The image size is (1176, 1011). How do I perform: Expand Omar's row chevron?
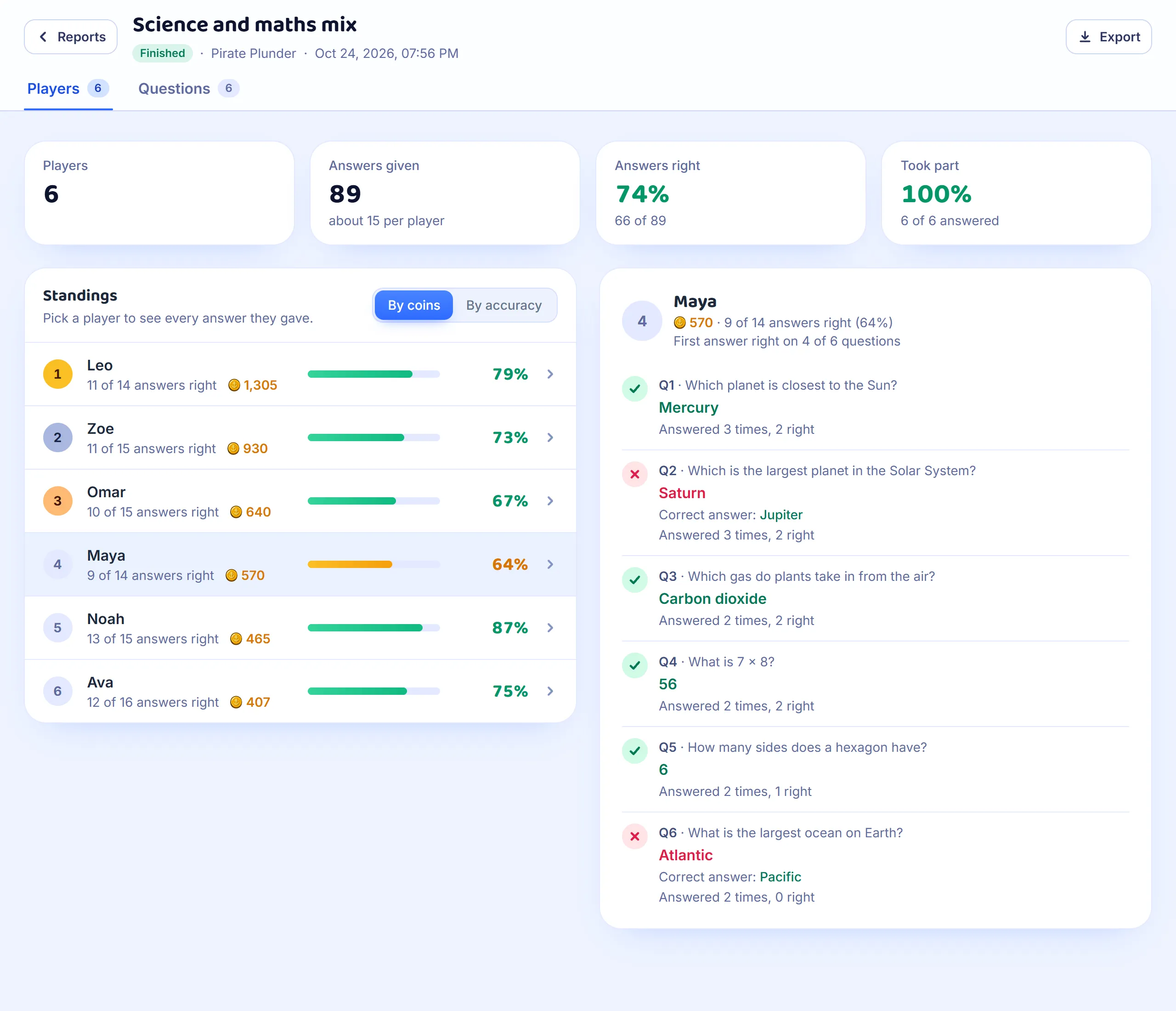pos(550,501)
